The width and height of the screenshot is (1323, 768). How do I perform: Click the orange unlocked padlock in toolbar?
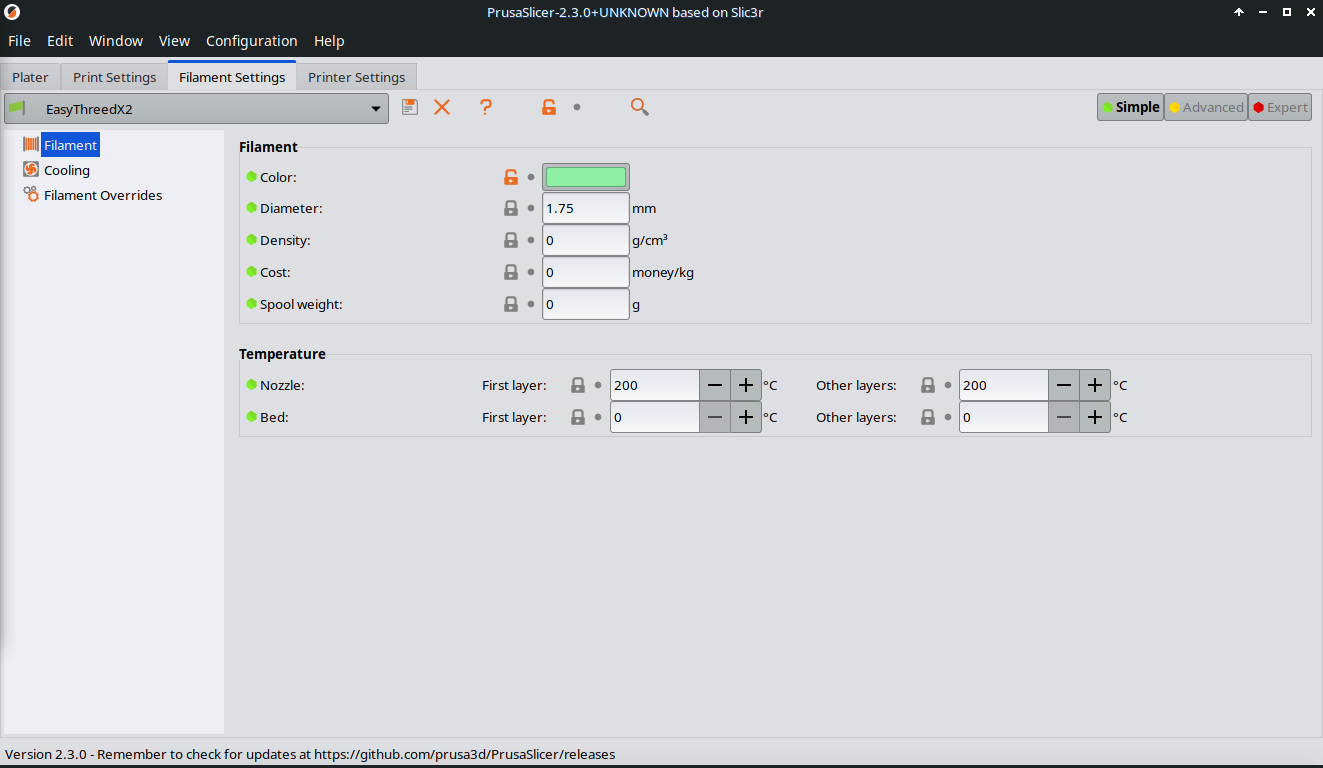coord(549,107)
